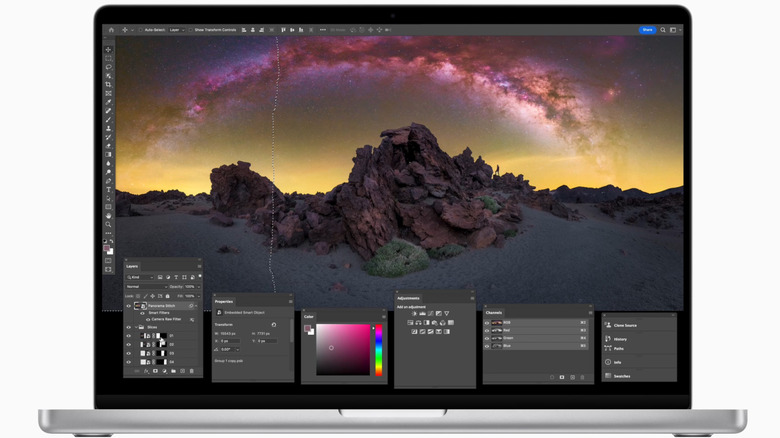Screen dimensions: 780x438
Task: Add layer mask in Layers panel
Action: pos(155,371)
